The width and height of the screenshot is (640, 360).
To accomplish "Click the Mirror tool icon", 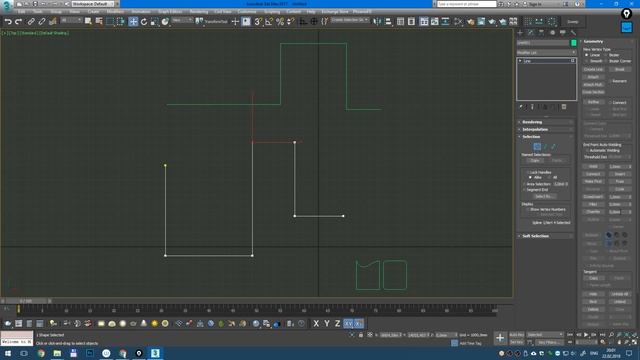I will tap(377, 22).
